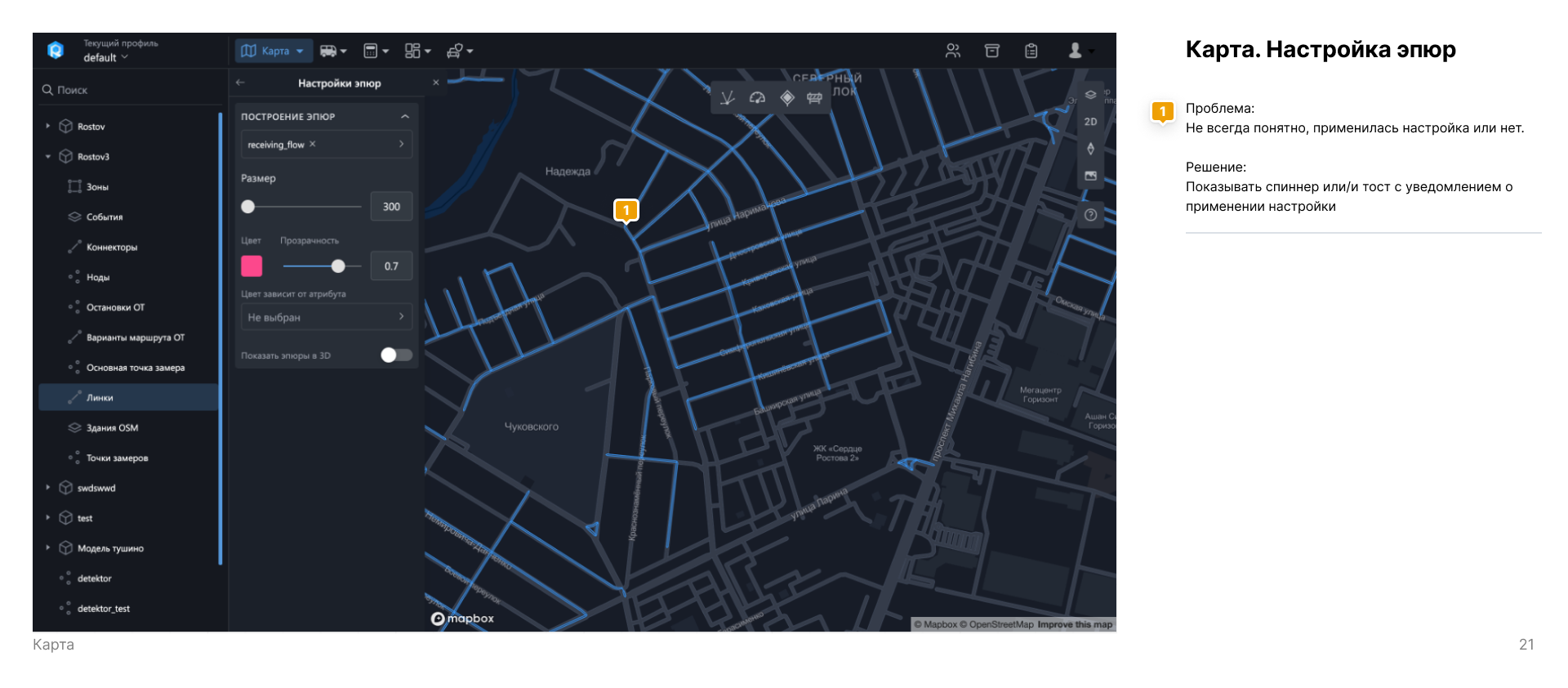Expand the Rostov project node
The image size is (1568, 688).
[48, 126]
